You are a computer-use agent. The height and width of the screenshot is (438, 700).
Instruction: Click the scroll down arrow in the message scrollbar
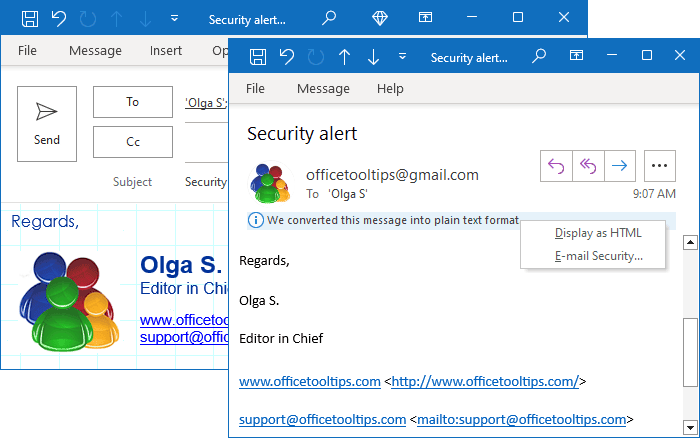690,427
